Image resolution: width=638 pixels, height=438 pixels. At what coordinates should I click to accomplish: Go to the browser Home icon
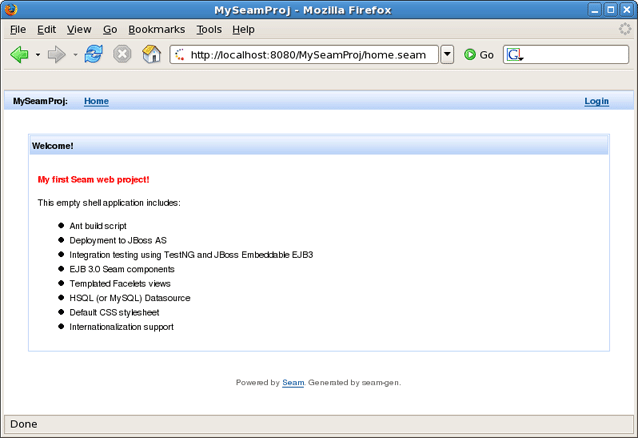click(x=151, y=55)
